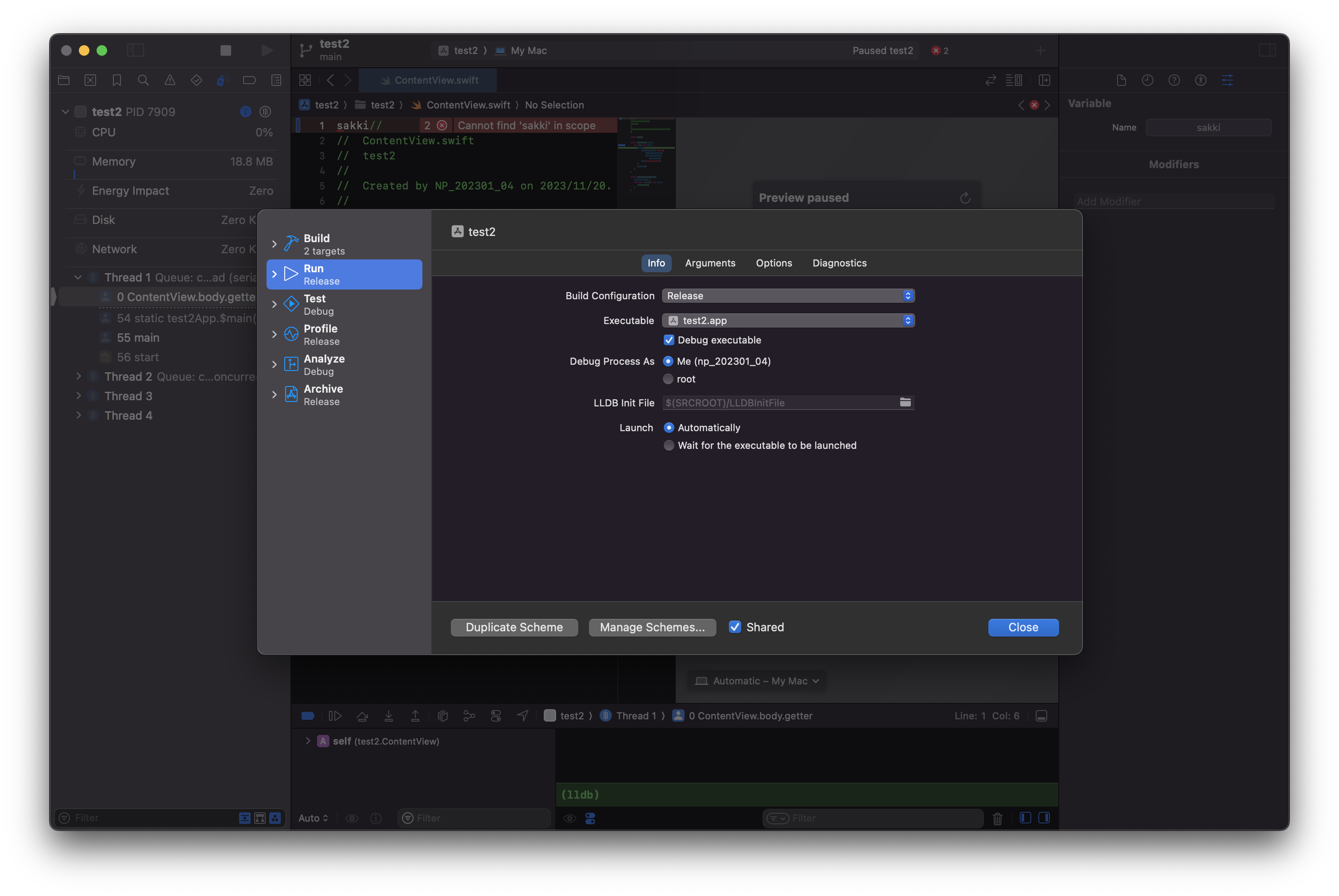Select the Run scheme action
1339x896 pixels.
pyautogui.click(x=344, y=274)
